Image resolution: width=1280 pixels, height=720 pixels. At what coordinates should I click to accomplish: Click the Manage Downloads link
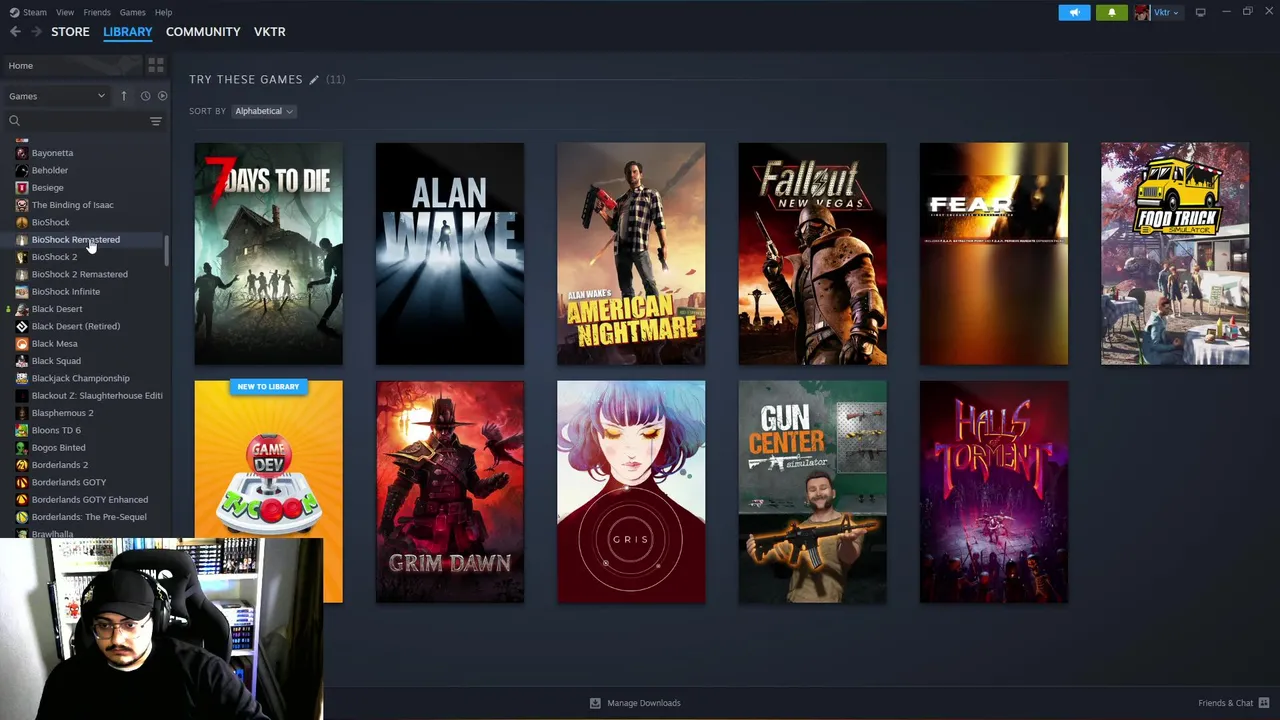pos(644,703)
